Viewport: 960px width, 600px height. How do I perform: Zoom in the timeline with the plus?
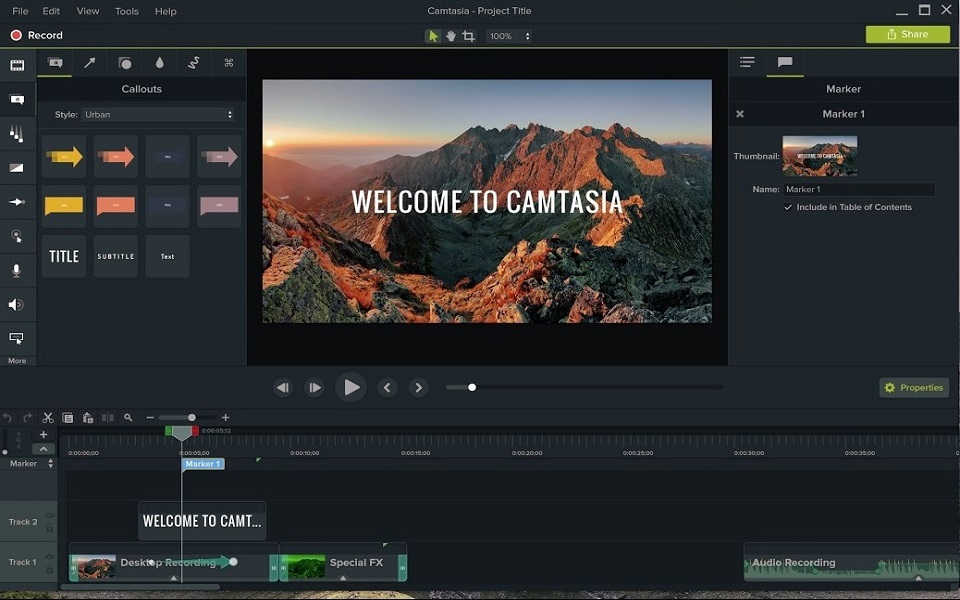click(225, 418)
